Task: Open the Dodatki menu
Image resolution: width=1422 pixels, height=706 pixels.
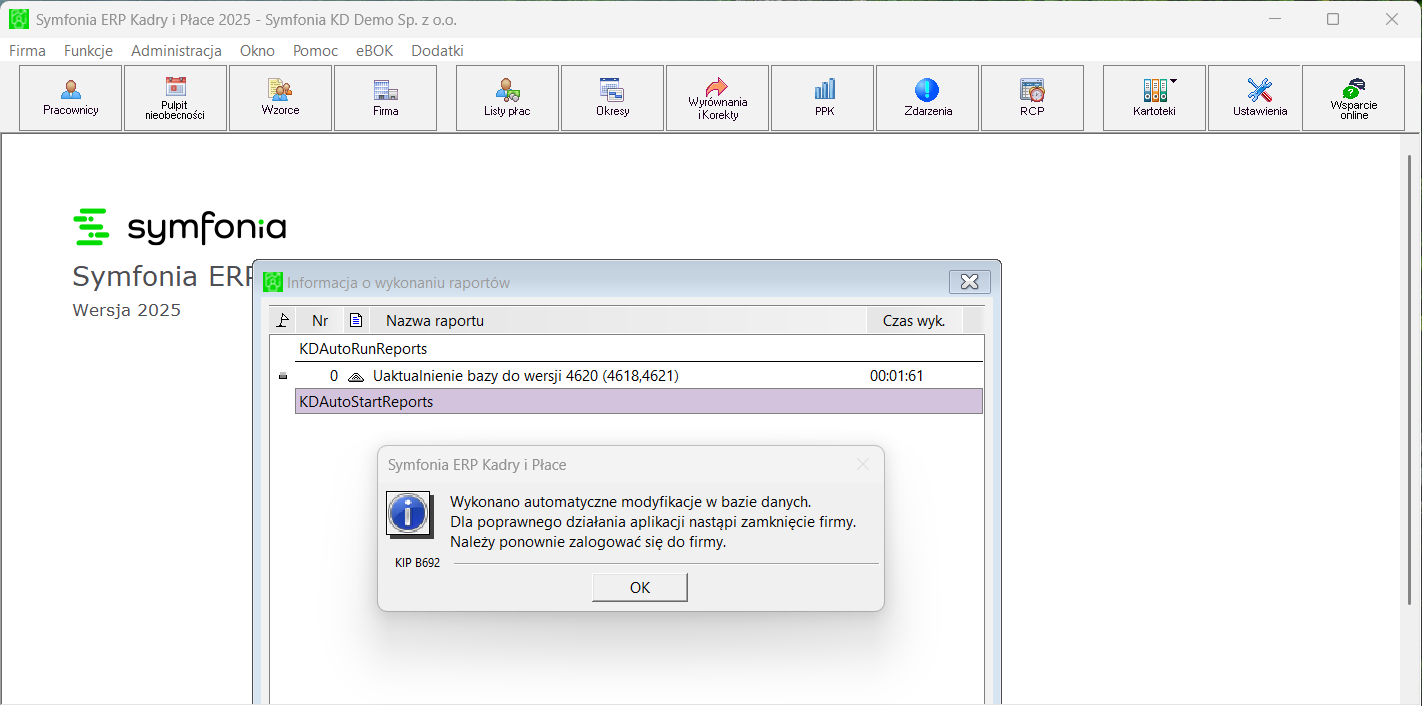Action: (437, 51)
